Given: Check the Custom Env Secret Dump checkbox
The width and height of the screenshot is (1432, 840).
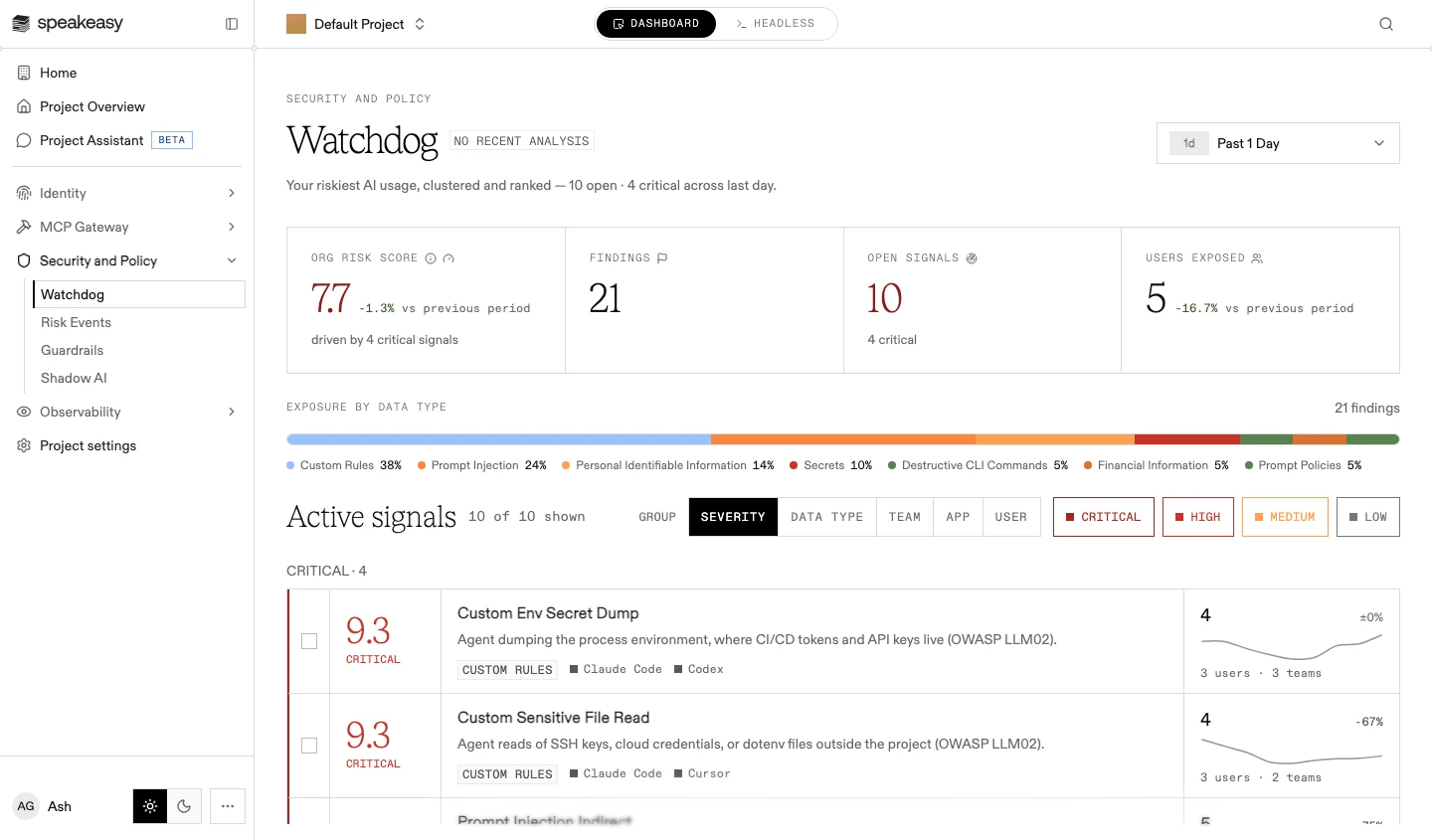Looking at the screenshot, I should click(x=309, y=641).
